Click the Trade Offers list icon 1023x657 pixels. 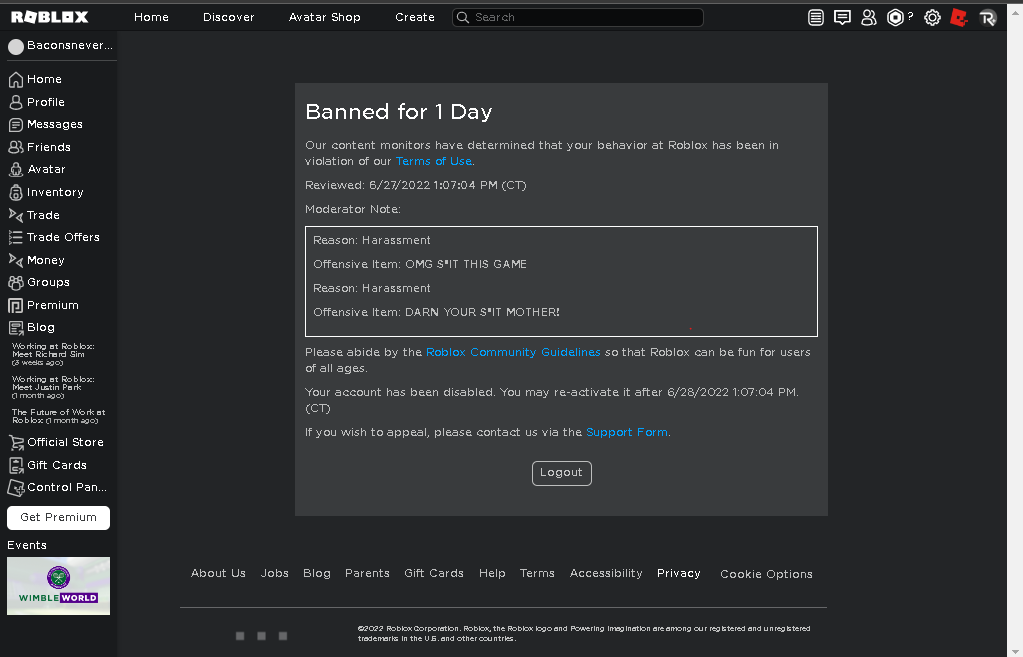[x=16, y=237]
